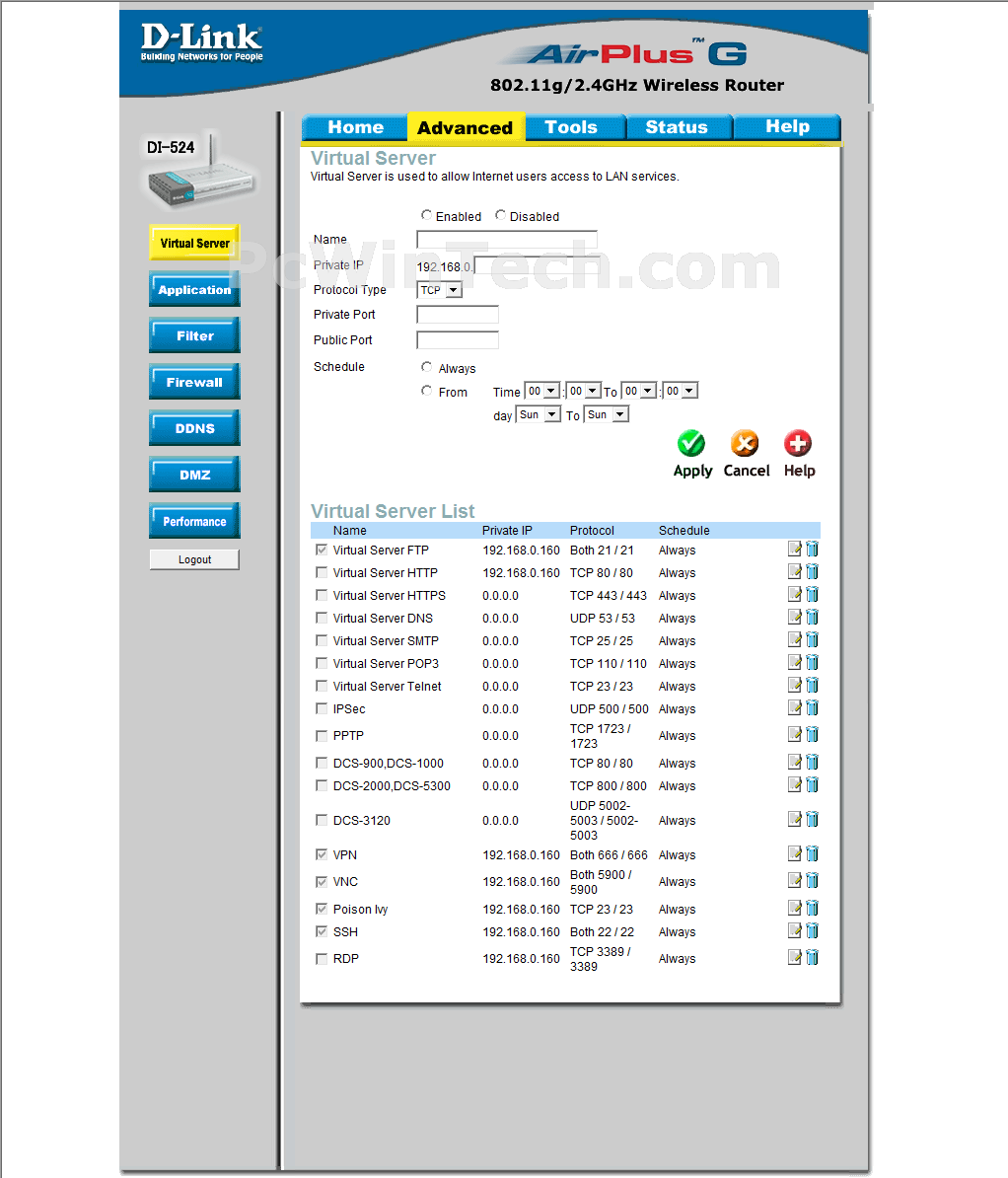Delete the Virtual Server POP3 entry
Viewport: 1008px width, 1178px height.
(812, 662)
